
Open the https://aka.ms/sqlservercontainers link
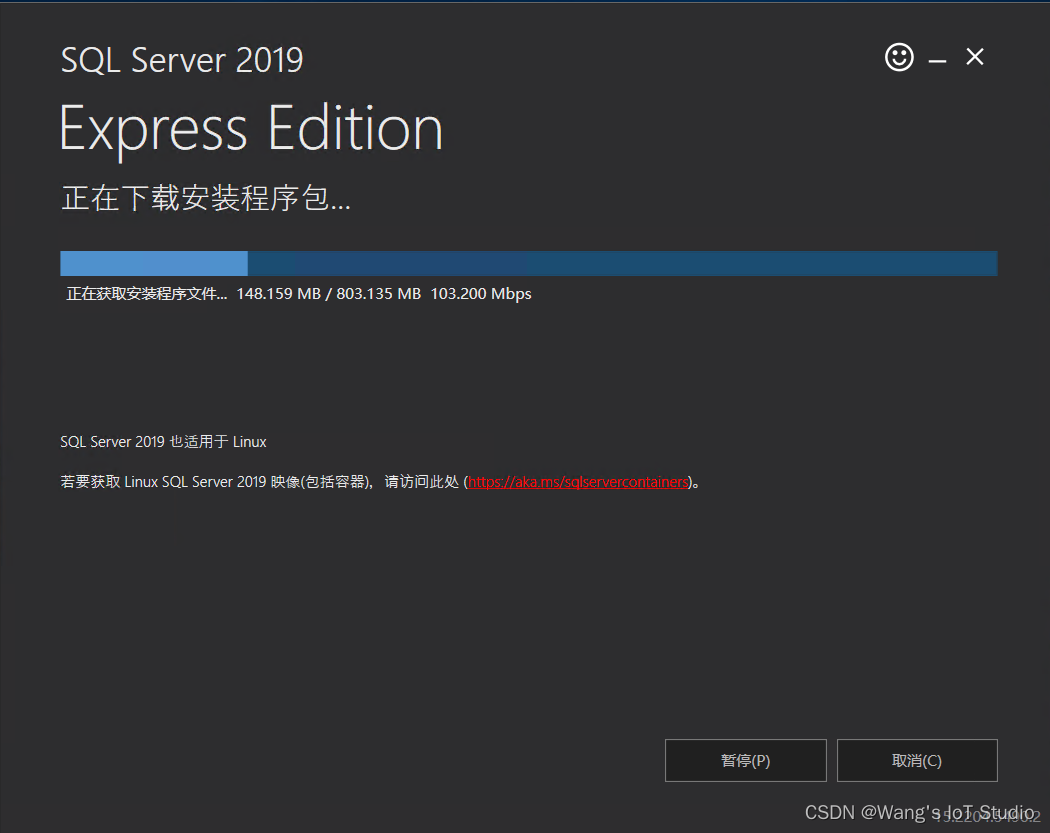578,481
